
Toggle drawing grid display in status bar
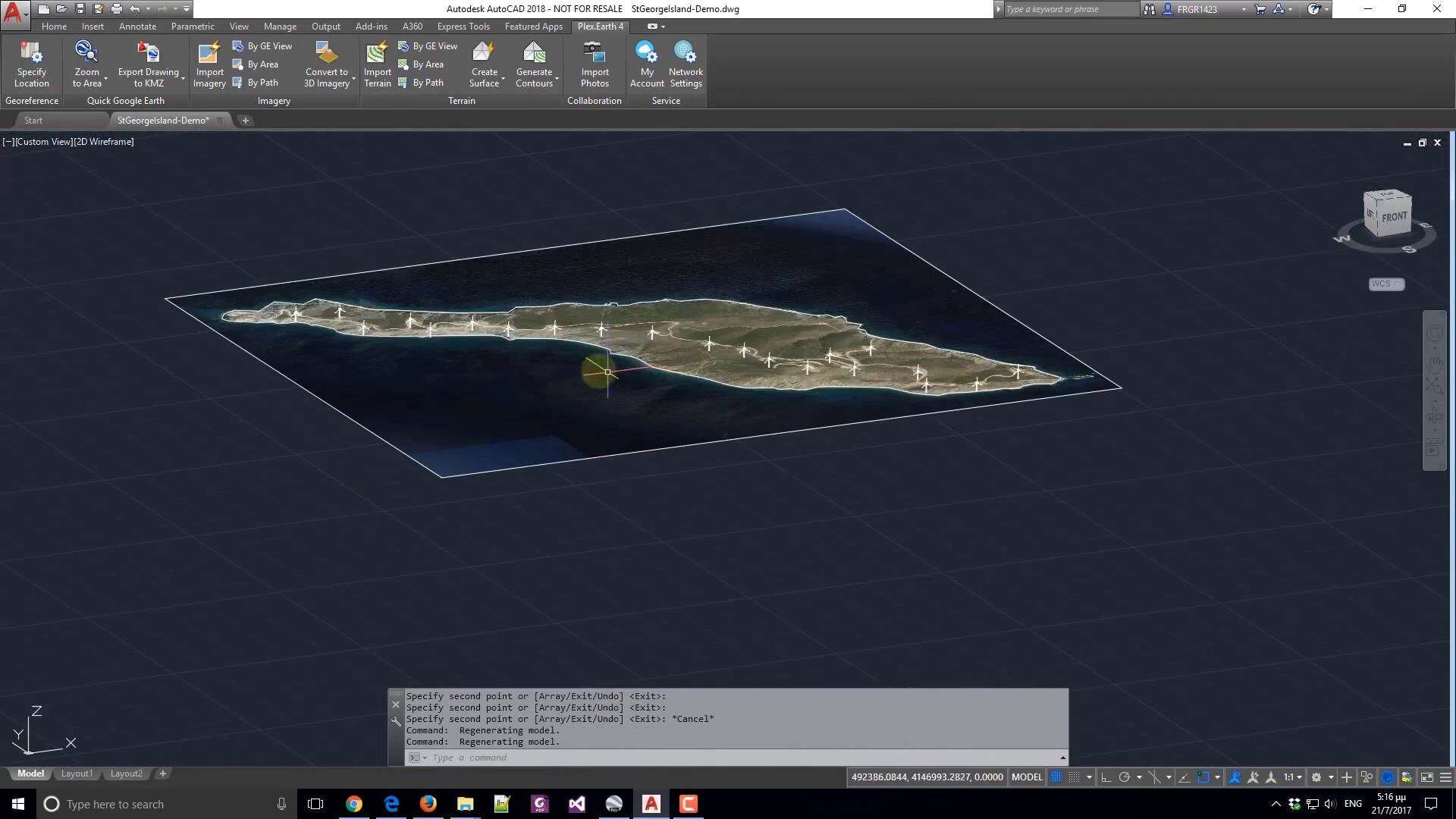(x=1056, y=777)
